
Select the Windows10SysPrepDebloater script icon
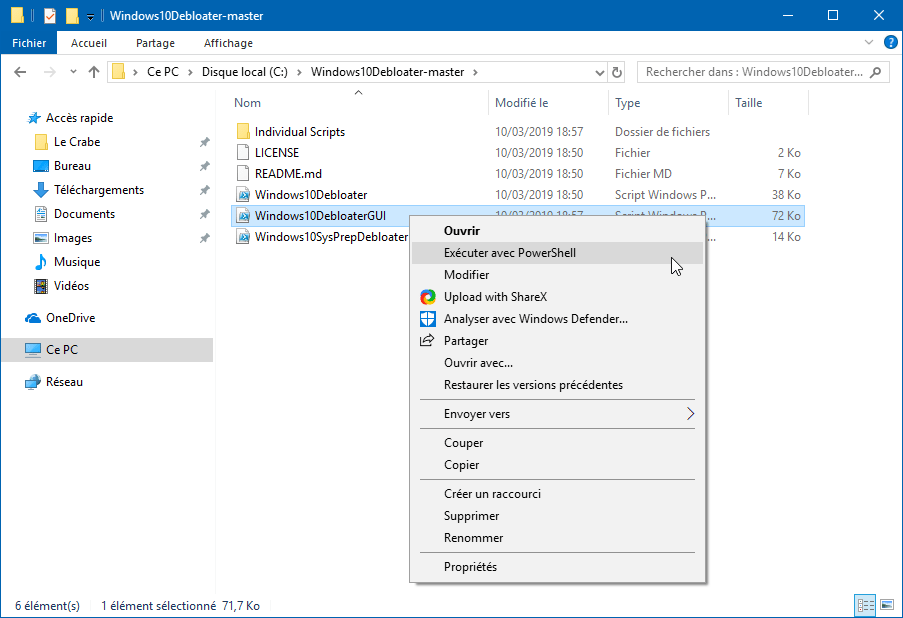pyautogui.click(x=244, y=237)
